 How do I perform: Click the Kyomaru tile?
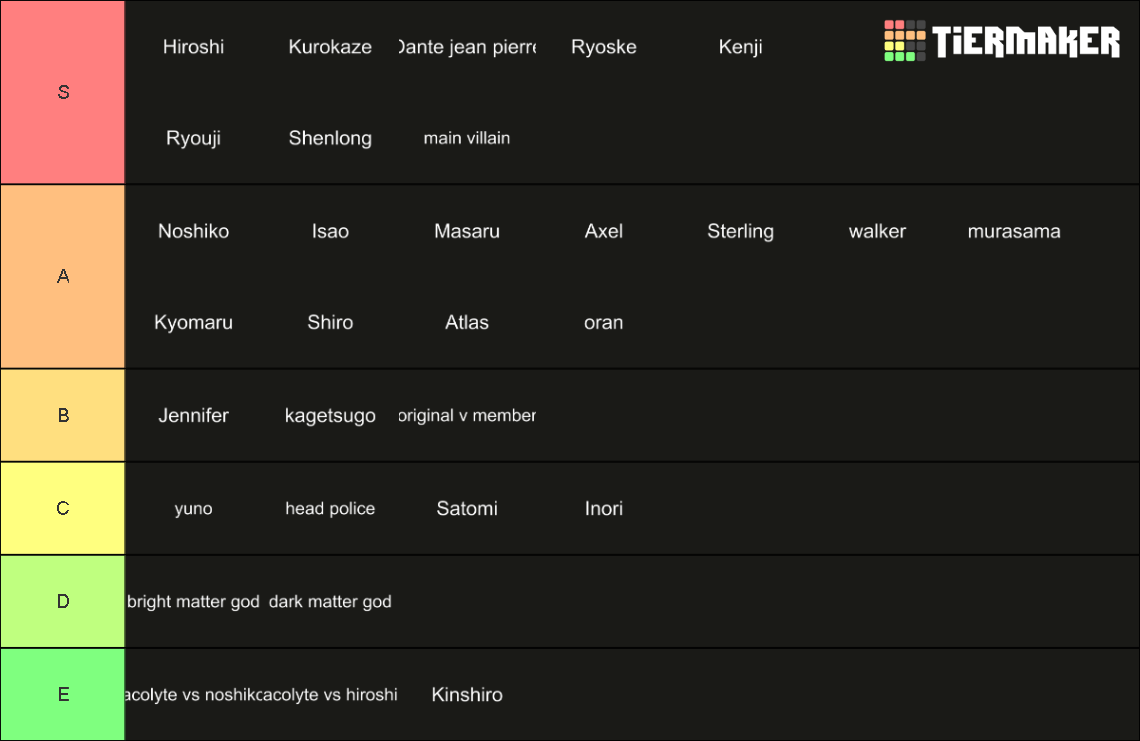(193, 322)
